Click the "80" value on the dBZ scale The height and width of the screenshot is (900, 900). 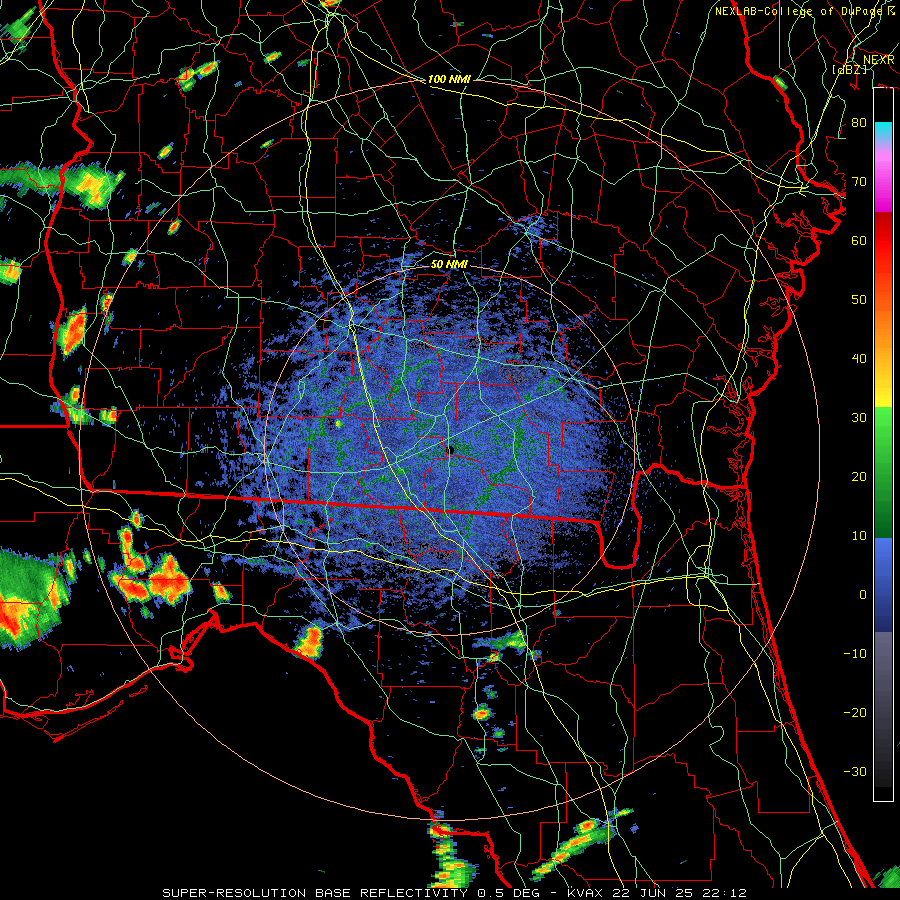pos(859,122)
